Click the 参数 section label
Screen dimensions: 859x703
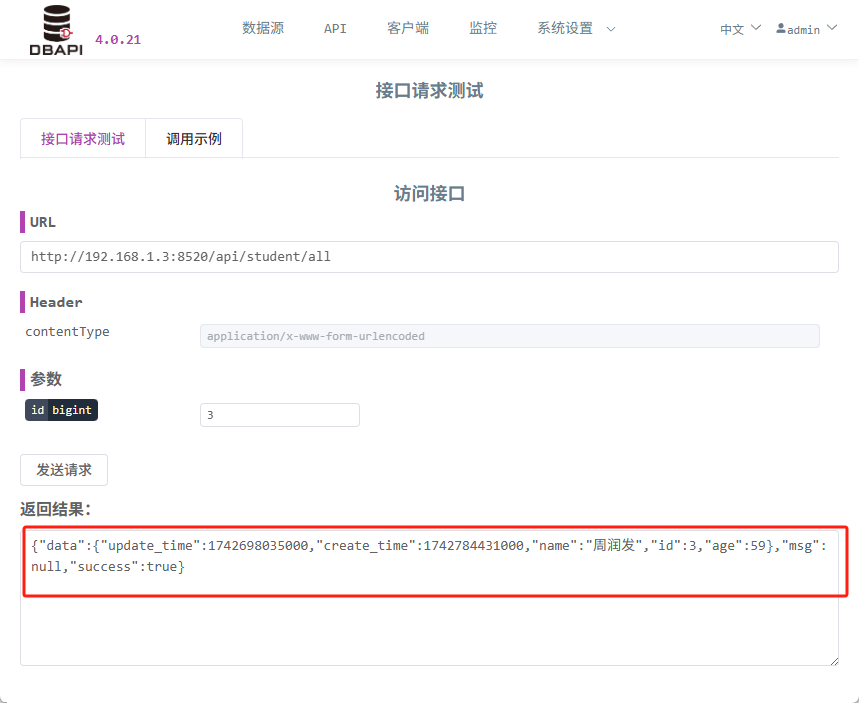coord(46,379)
